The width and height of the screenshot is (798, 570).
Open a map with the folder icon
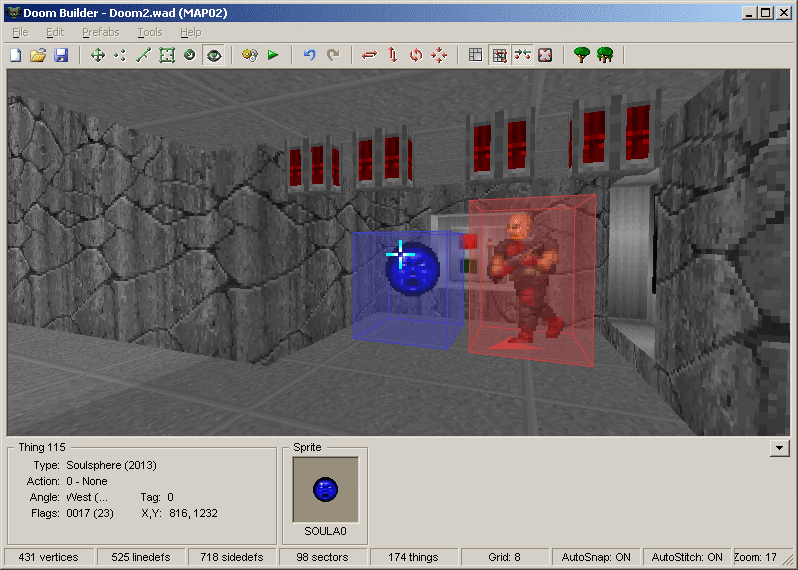(38, 55)
